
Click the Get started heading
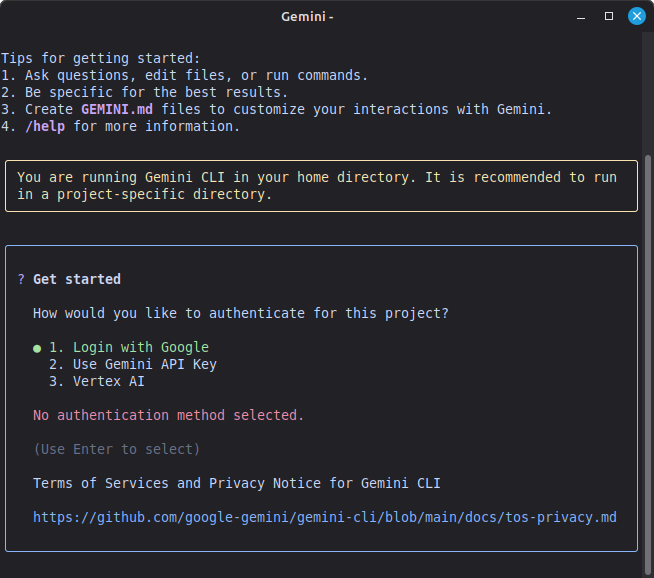[x=77, y=279]
